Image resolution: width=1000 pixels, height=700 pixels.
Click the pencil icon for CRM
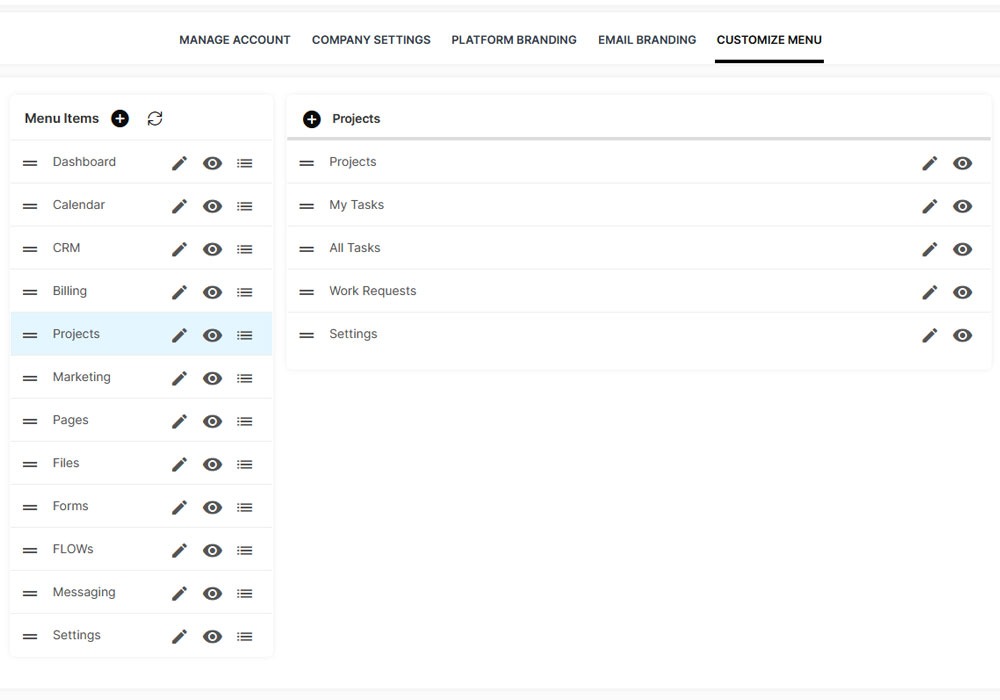pos(179,249)
